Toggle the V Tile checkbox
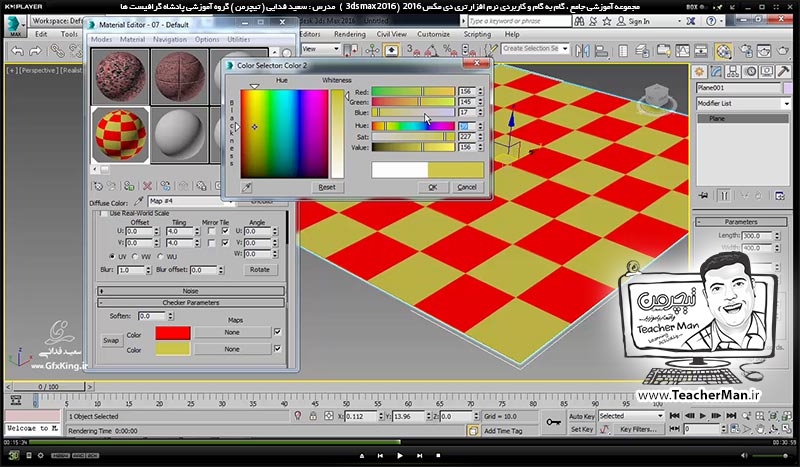 pyautogui.click(x=225, y=243)
